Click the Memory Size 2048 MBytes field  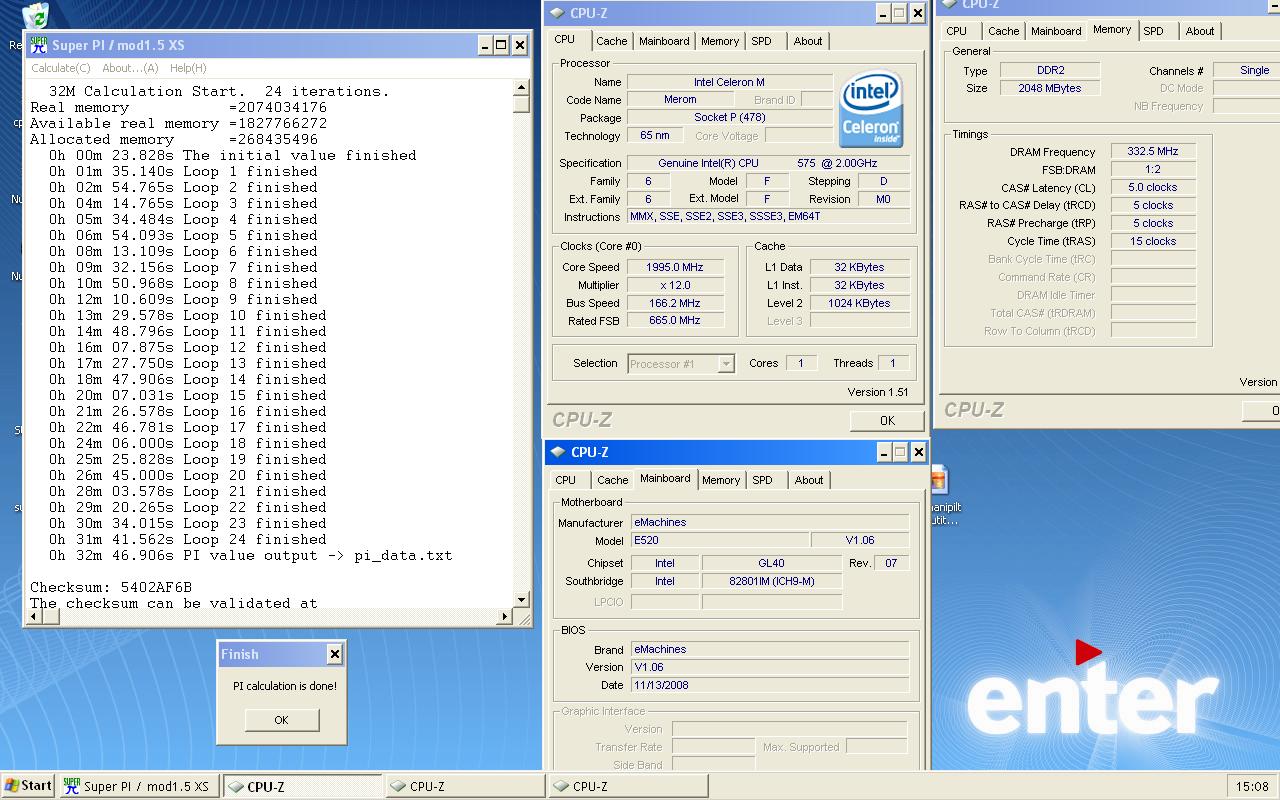pyautogui.click(x=1050, y=88)
